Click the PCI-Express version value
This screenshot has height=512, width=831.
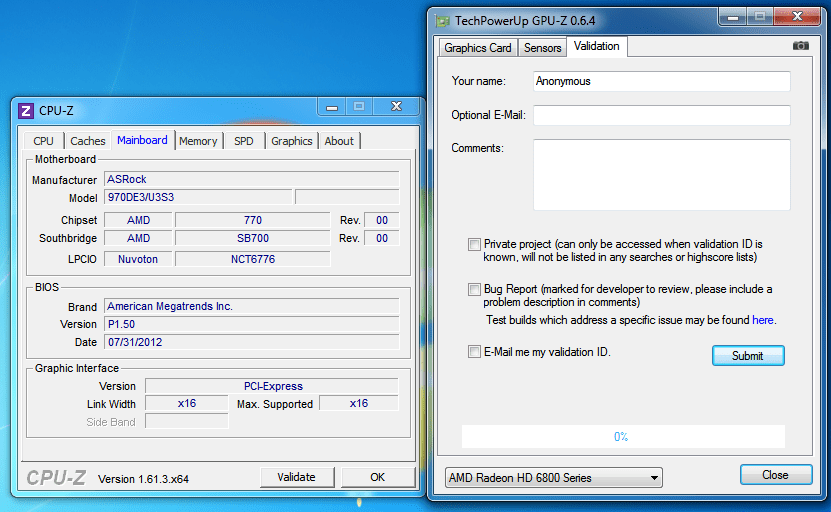[x=272, y=386]
